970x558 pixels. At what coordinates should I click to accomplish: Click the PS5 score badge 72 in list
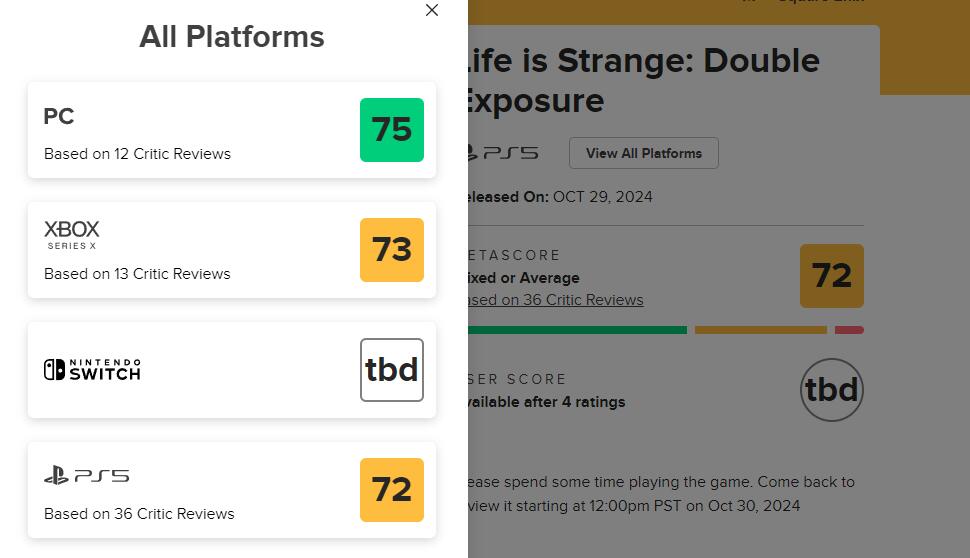pos(392,490)
